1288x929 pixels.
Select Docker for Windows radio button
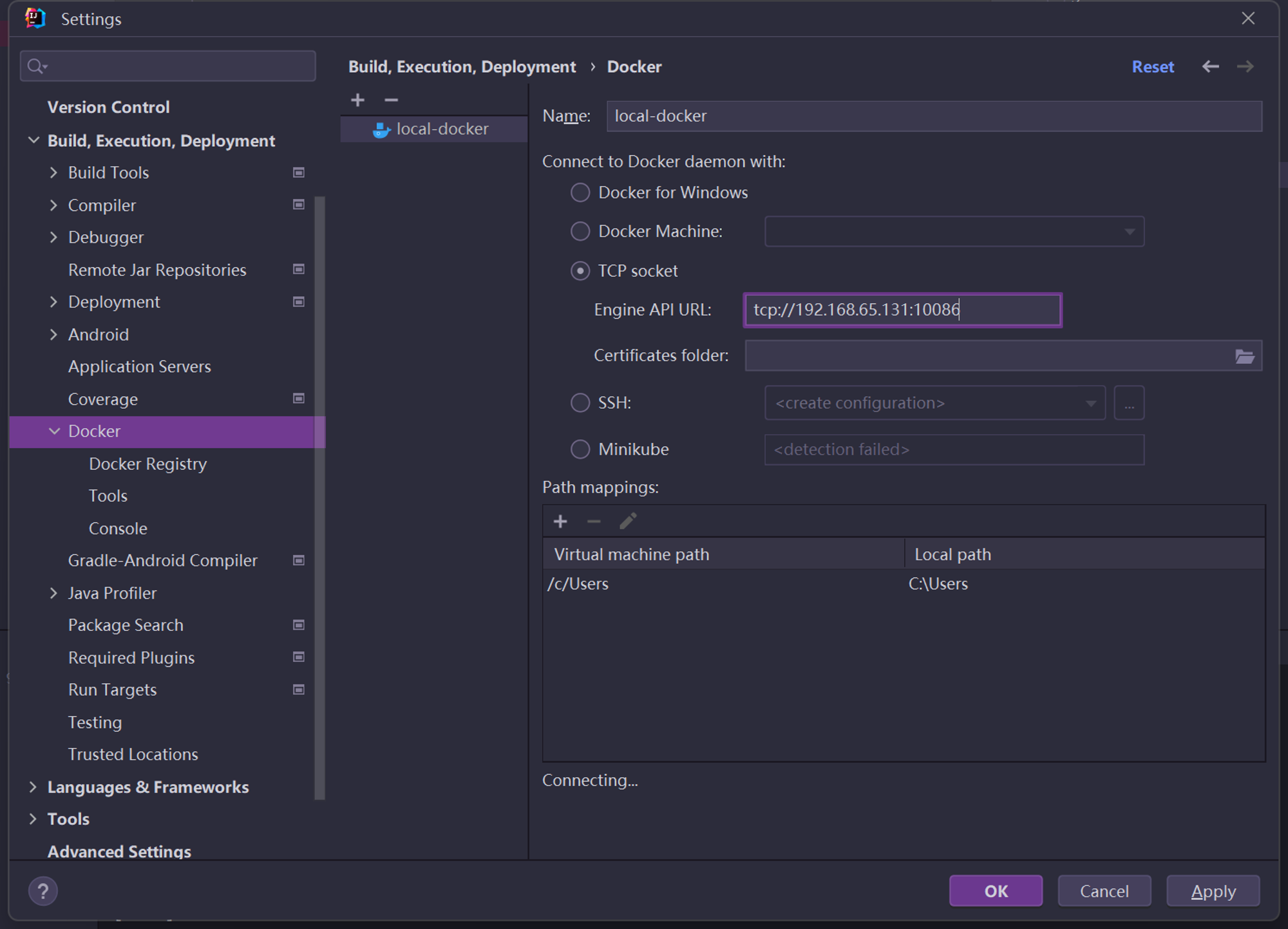click(x=580, y=192)
